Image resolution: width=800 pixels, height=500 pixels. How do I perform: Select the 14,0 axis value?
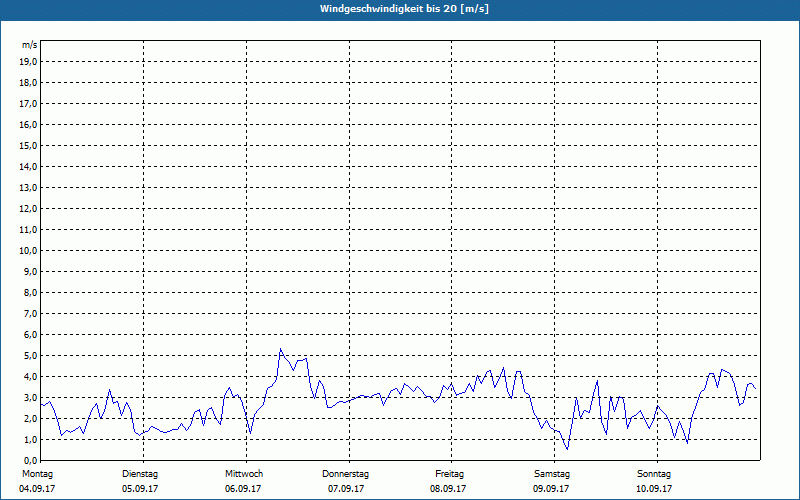pos(29,166)
